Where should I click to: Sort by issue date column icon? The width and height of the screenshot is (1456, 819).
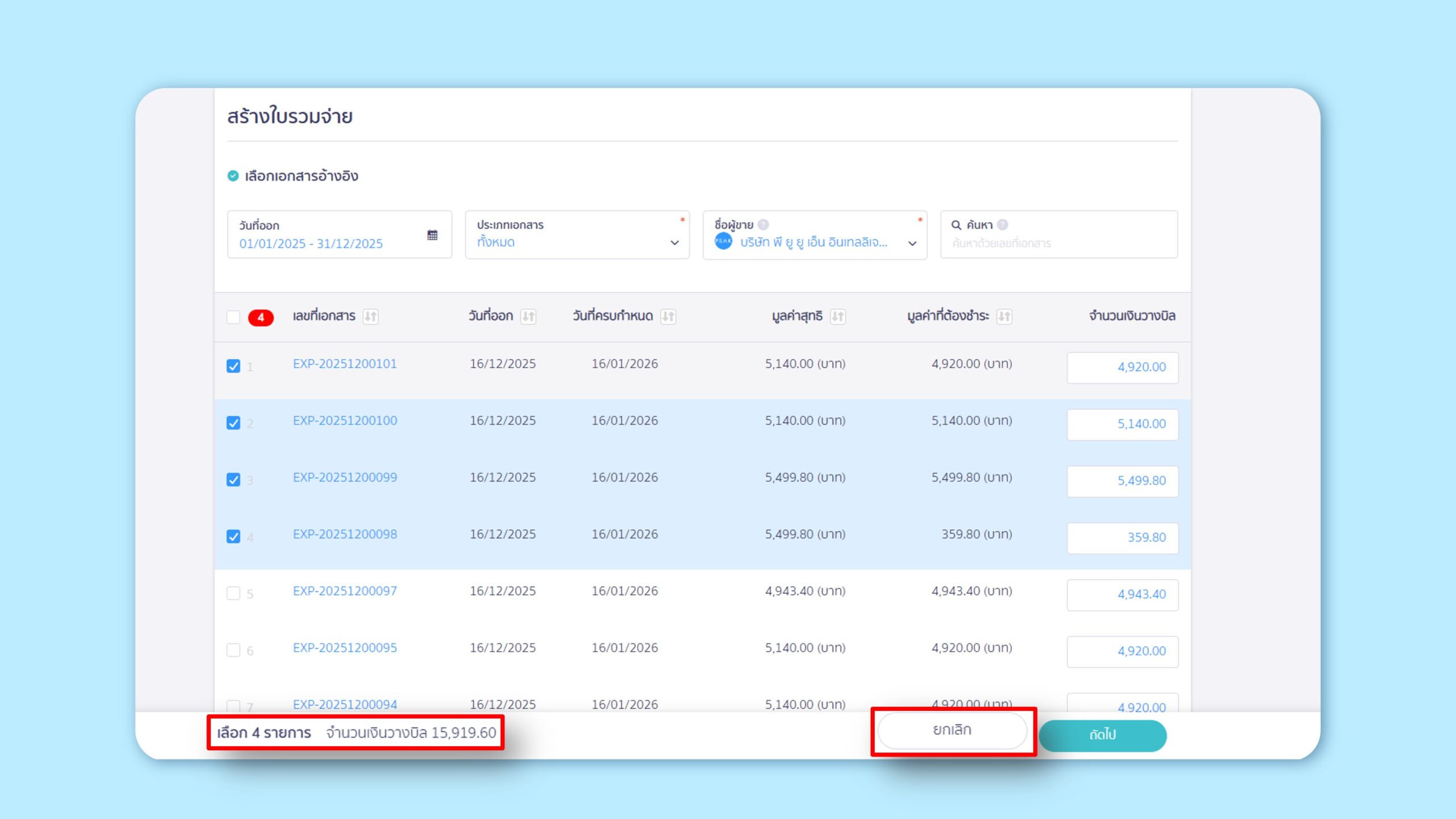pyautogui.click(x=528, y=316)
